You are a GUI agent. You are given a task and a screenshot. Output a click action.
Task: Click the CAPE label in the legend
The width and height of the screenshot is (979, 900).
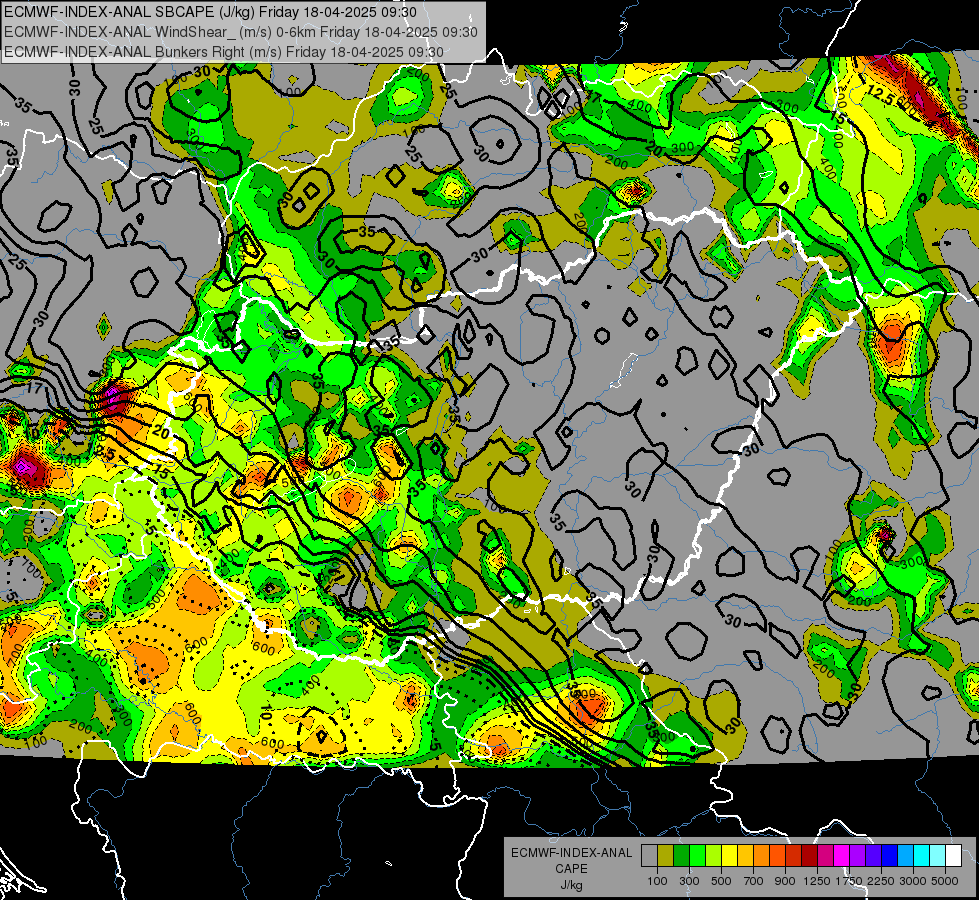click(571, 869)
